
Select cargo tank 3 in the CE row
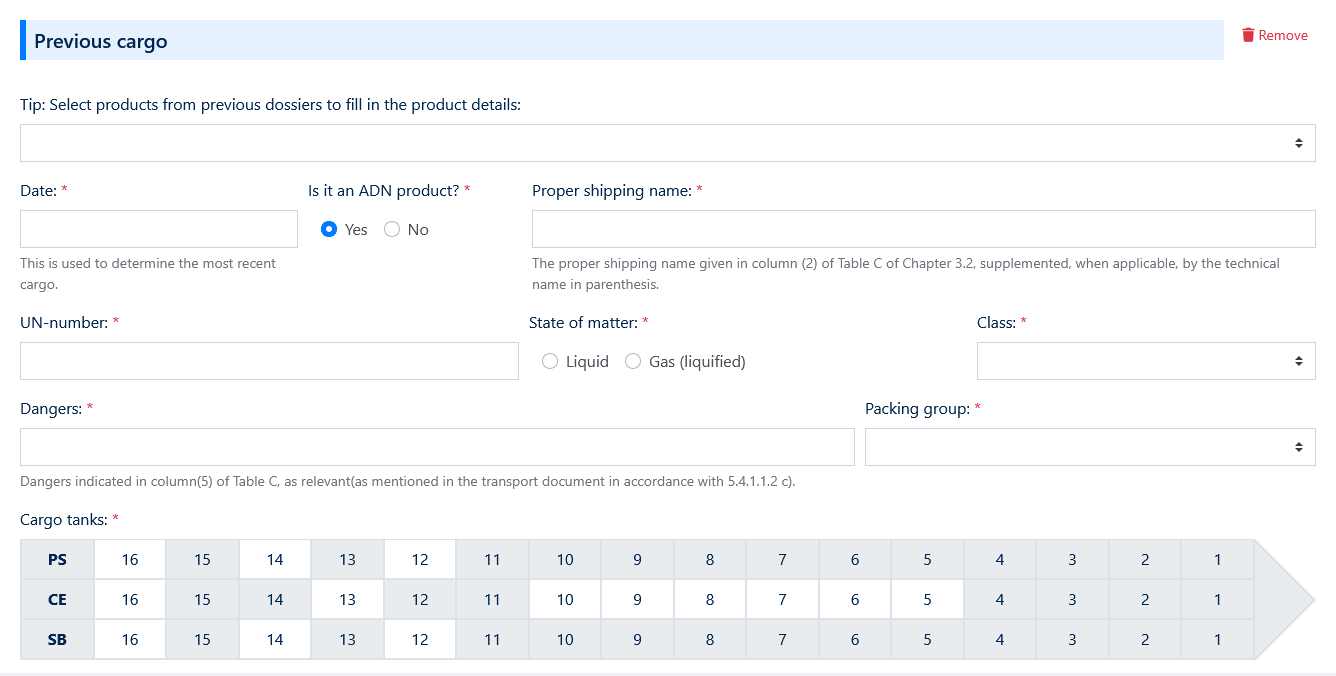(x=1072, y=599)
